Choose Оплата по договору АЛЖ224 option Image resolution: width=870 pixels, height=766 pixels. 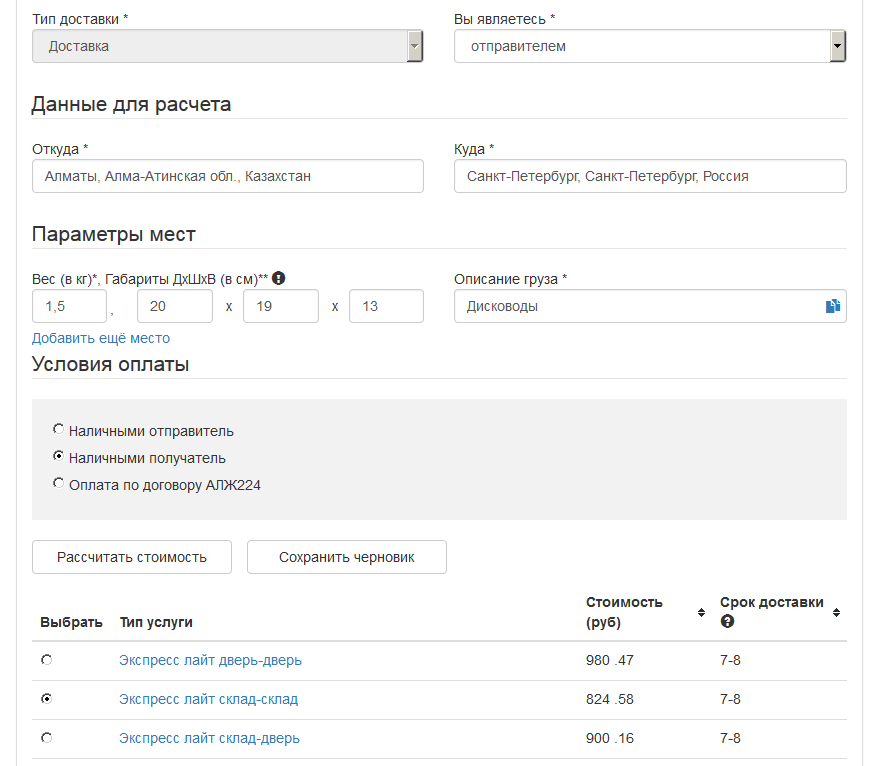point(59,484)
